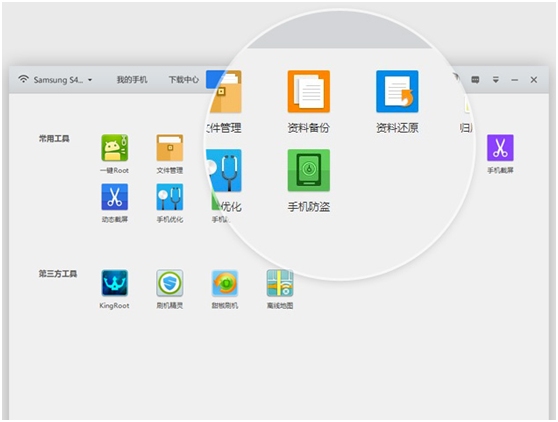Switch to 我的手机 tab
Screen dimensions: 558x422
[132, 79]
